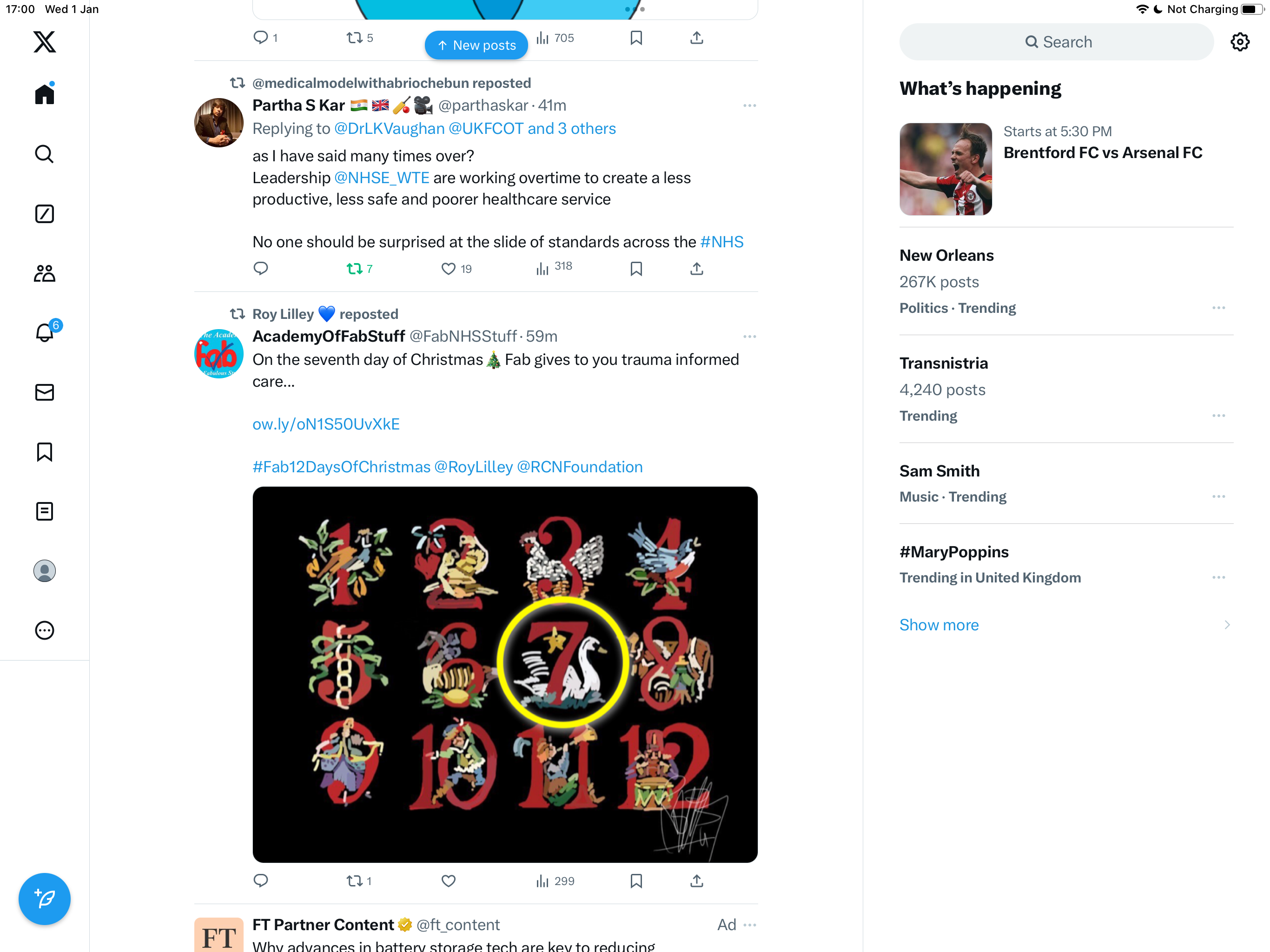Open search settings gear icon
Screen dimensions: 1270x952
tap(1240, 42)
